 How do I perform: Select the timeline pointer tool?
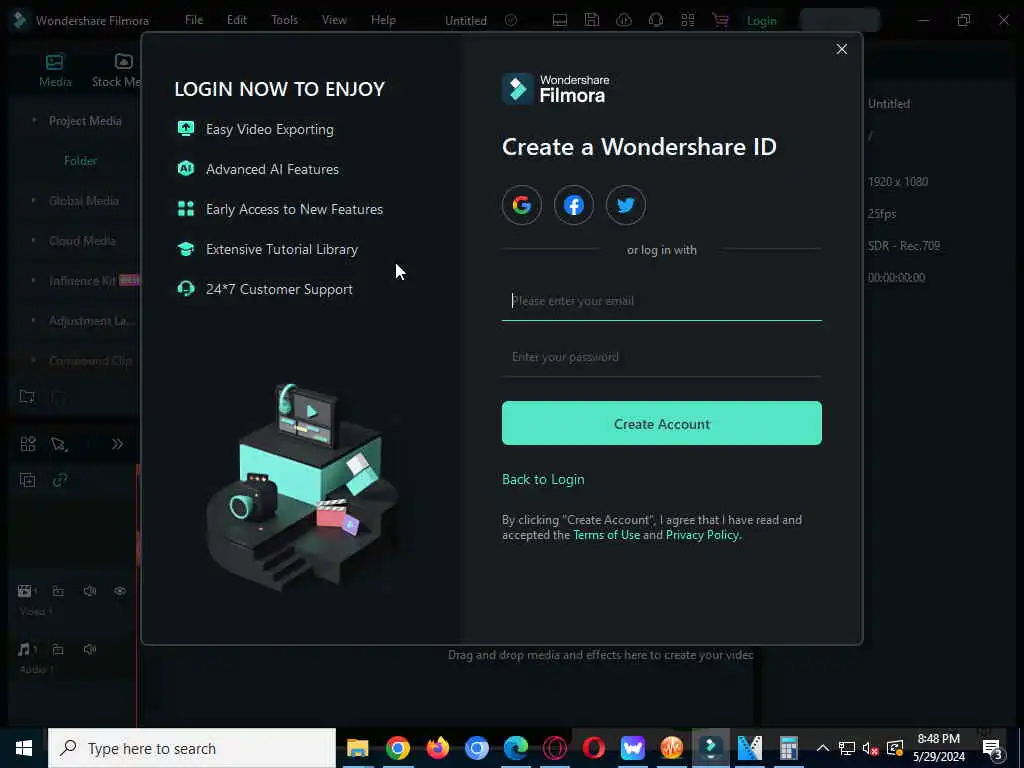coord(59,444)
